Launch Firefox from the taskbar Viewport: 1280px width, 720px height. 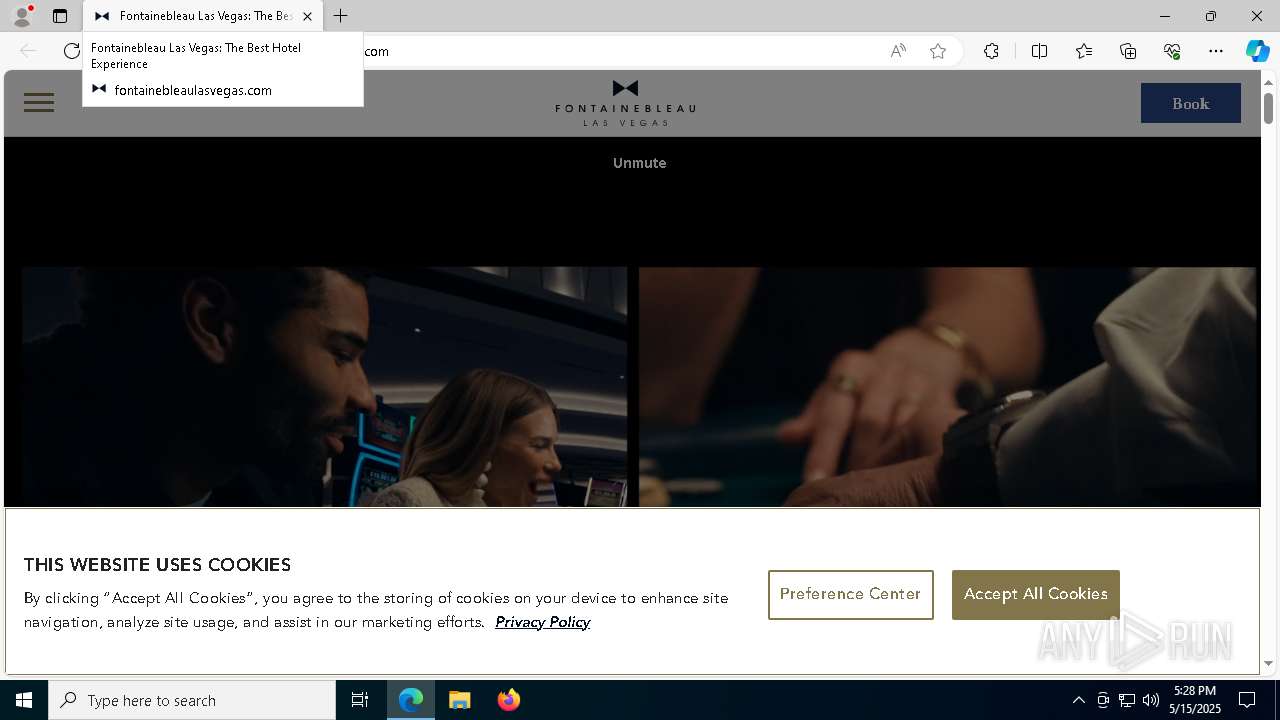pos(509,700)
